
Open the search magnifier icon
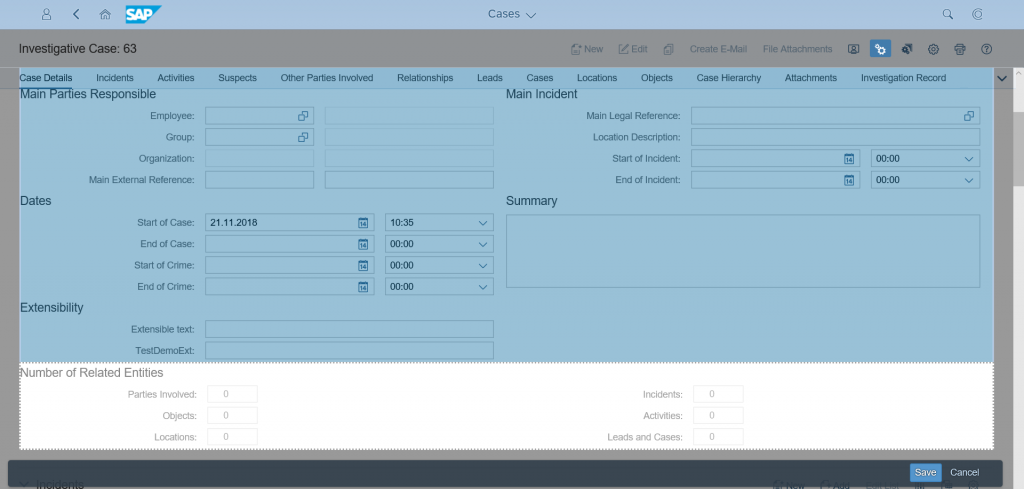(948, 14)
